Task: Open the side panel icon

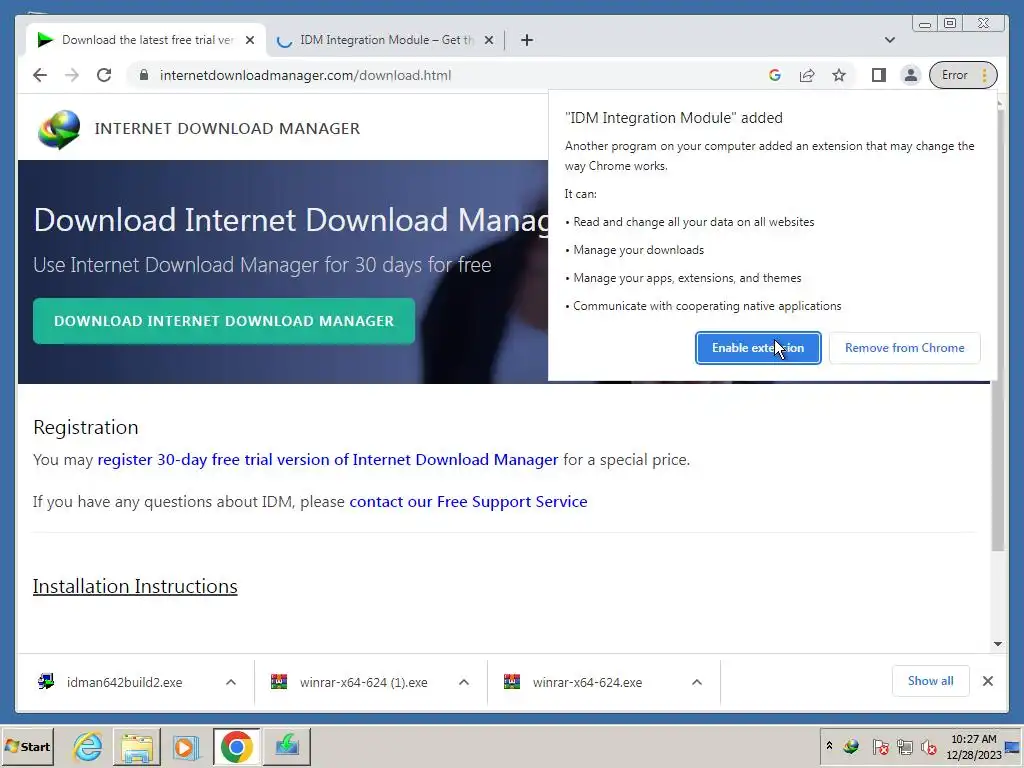Action: (x=878, y=75)
